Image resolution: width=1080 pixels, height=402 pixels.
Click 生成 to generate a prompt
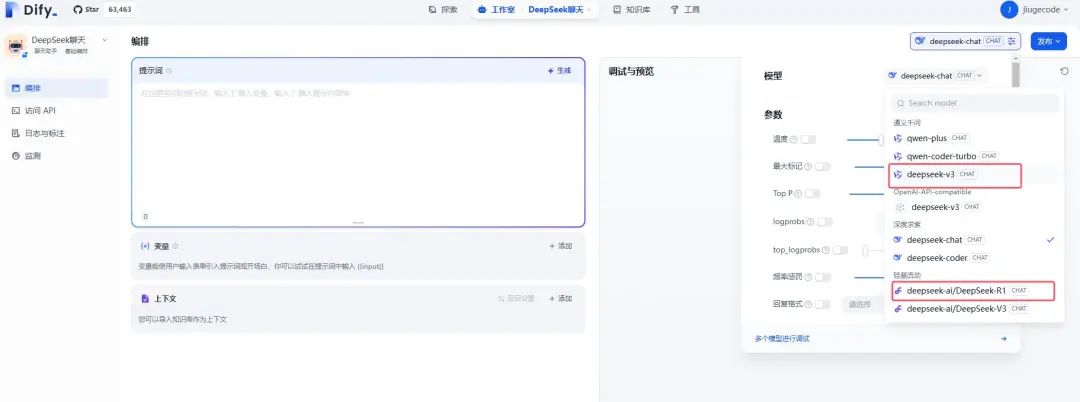point(559,71)
